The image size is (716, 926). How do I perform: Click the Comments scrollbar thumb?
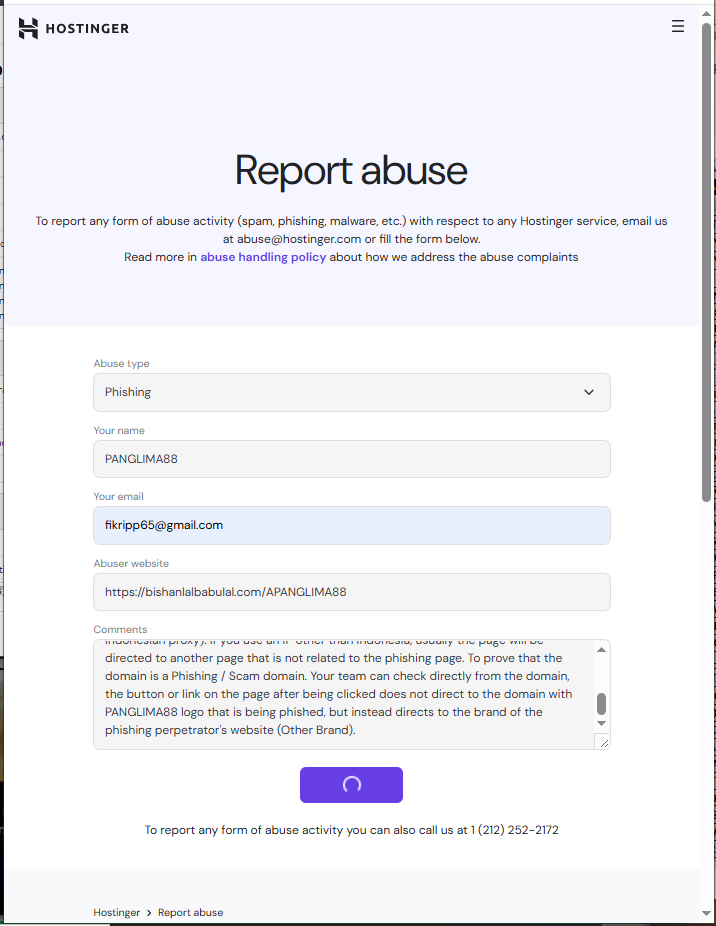click(x=601, y=703)
